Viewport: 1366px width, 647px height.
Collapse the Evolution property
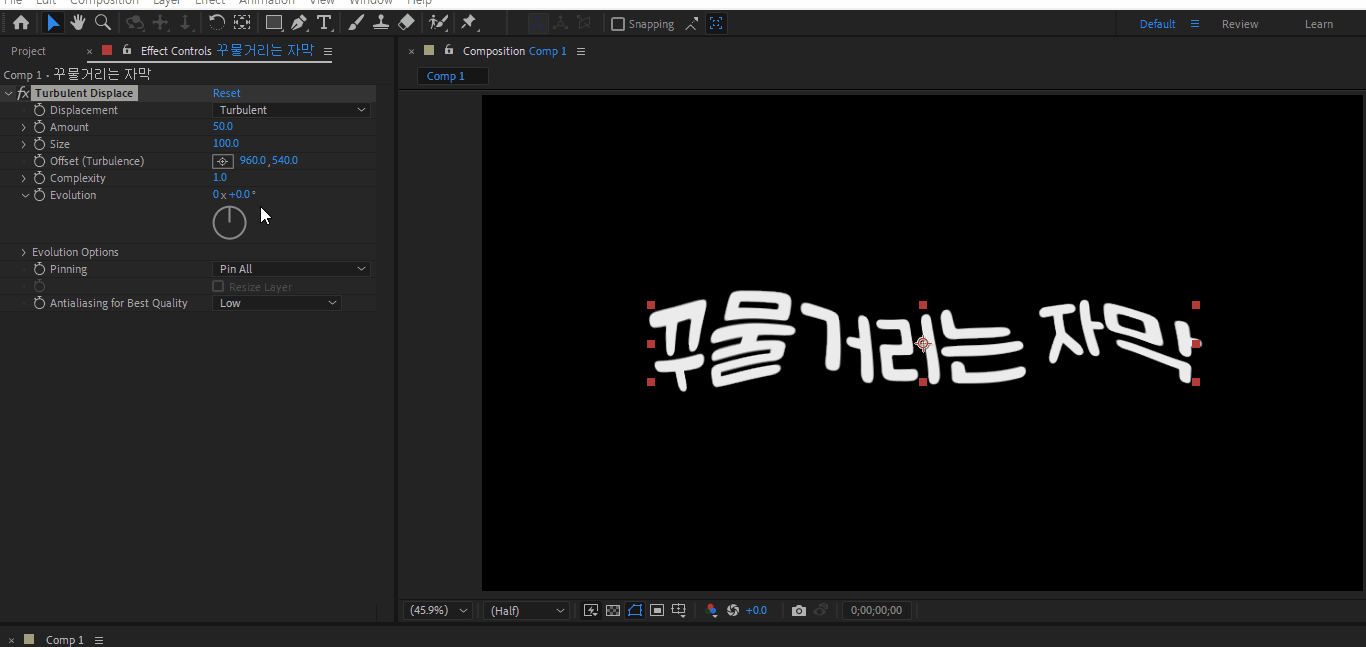[24, 195]
